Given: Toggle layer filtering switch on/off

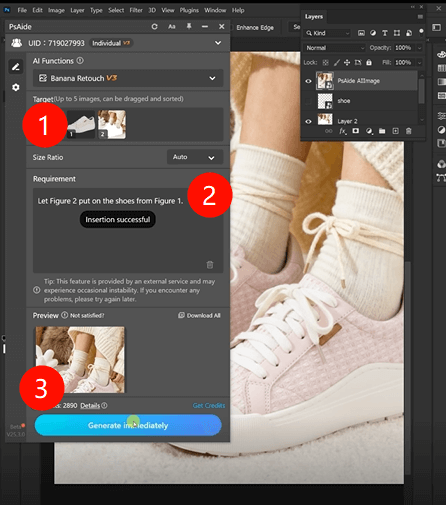Looking at the screenshot, I should [x=421, y=32].
